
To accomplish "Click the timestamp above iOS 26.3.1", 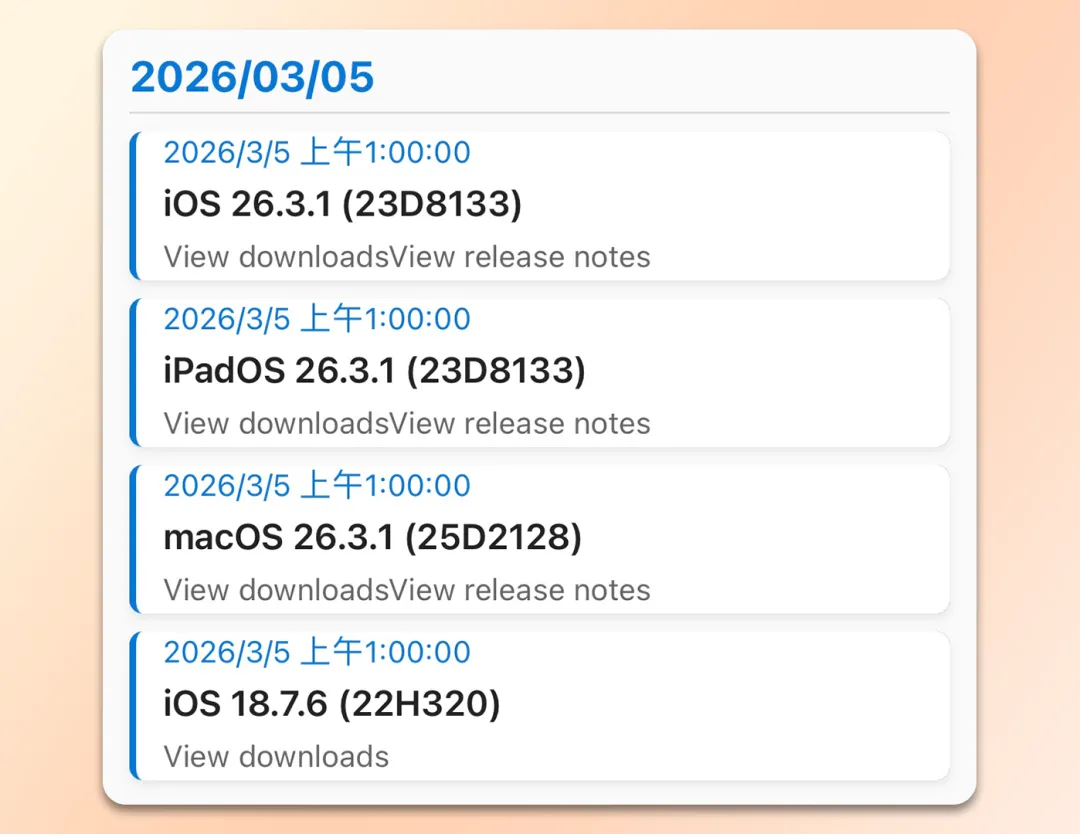I will click(316, 153).
